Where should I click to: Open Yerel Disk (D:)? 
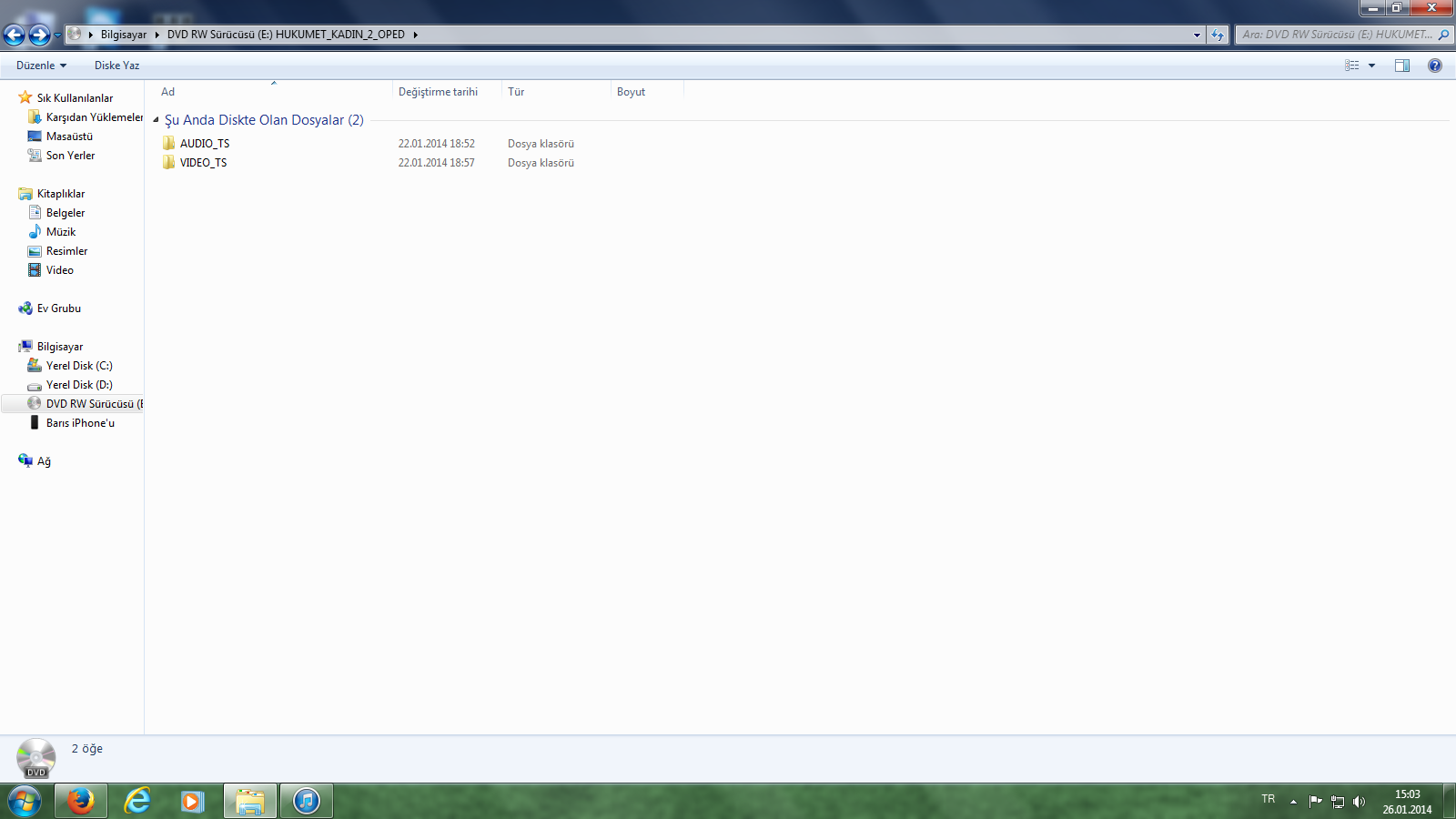pos(79,385)
